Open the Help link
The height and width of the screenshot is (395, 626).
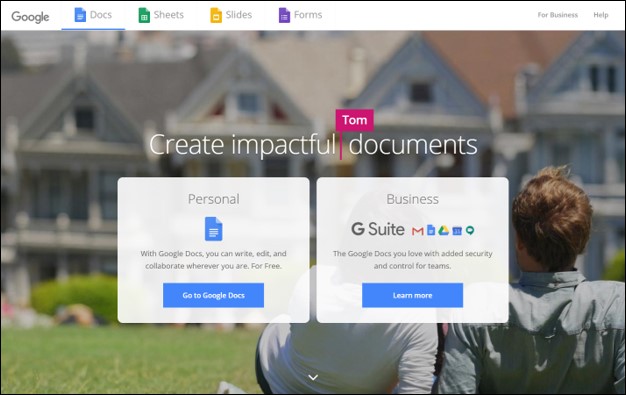[600, 15]
